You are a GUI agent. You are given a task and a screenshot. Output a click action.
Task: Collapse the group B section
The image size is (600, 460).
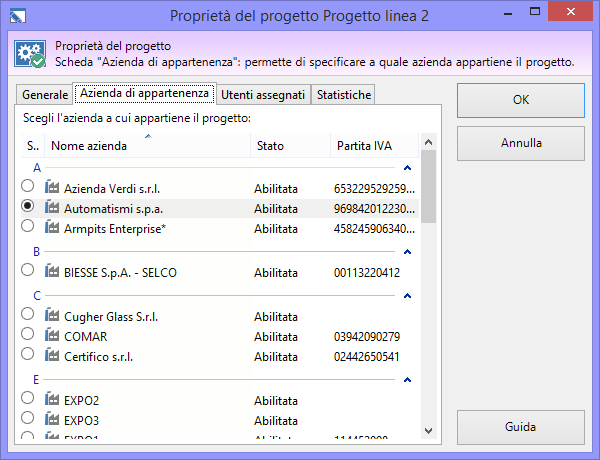[x=408, y=252]
